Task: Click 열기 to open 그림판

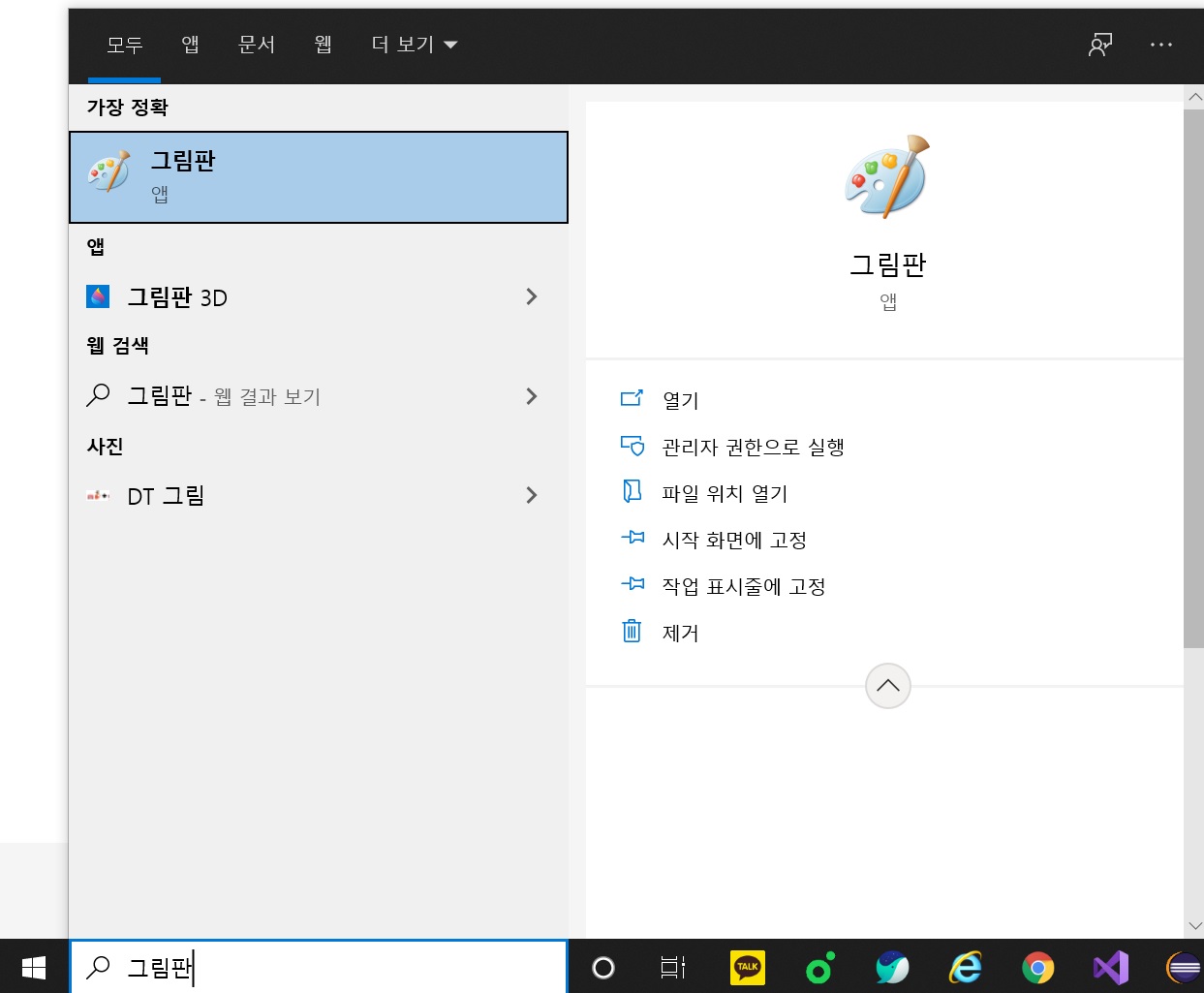Action: (x=680, y=400)
